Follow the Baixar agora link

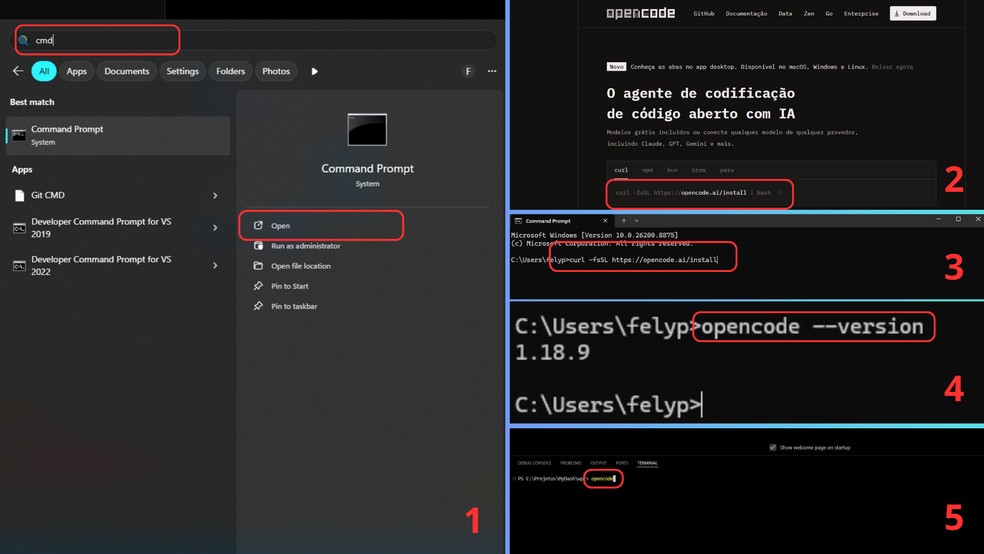pyautogui.click(x=892, y=67)
